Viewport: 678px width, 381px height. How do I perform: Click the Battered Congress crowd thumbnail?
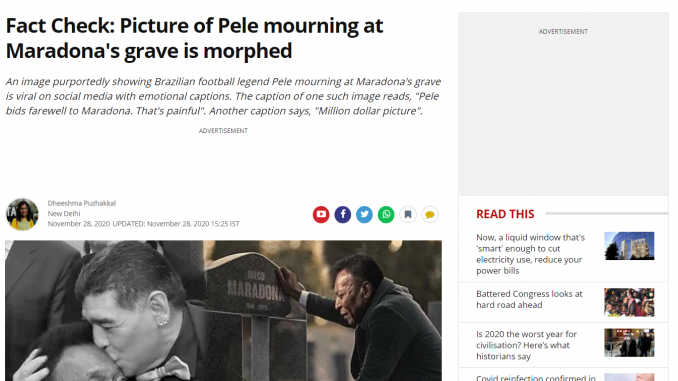coord(629,302)
